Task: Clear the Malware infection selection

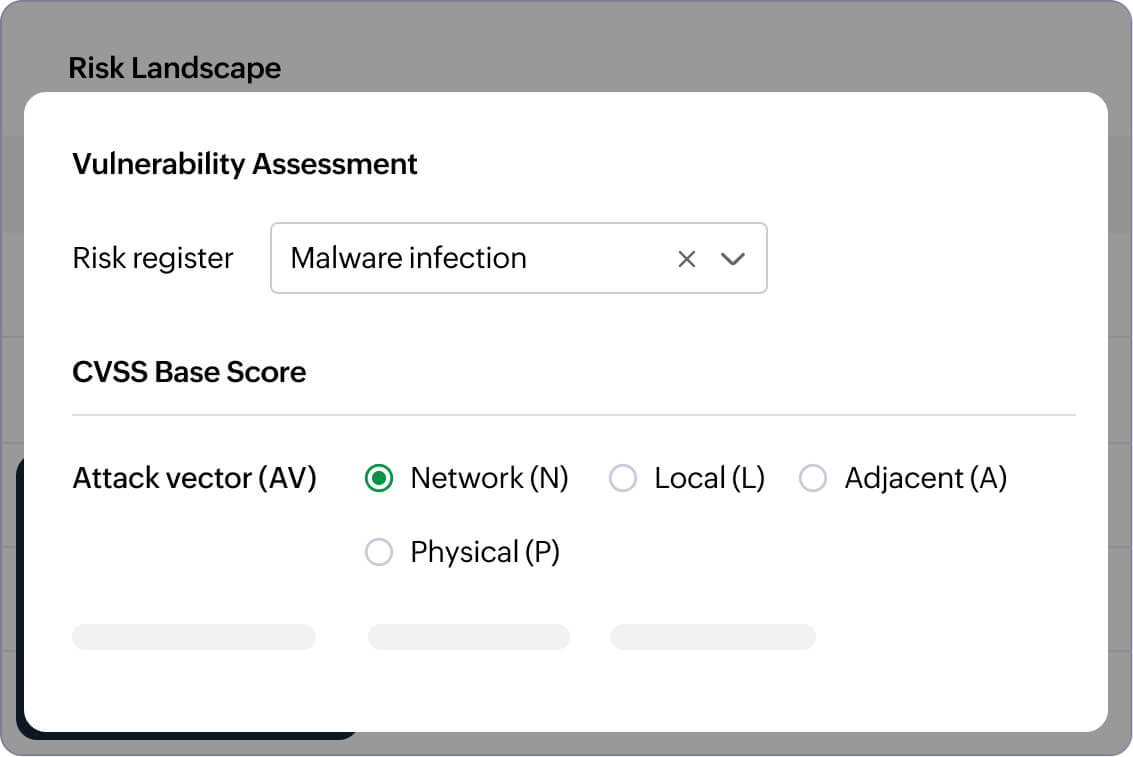Action: coord(686,259)
